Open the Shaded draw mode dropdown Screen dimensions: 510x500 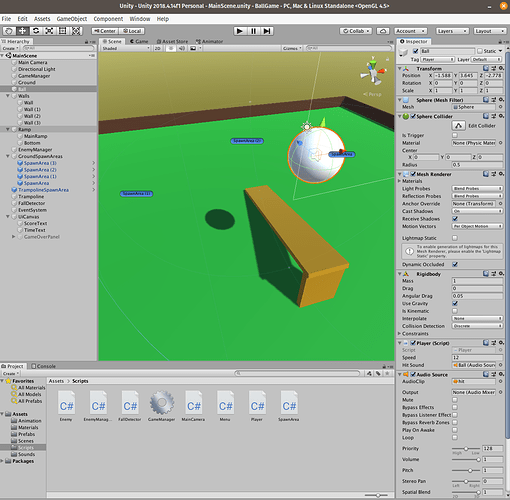(126, 48)
